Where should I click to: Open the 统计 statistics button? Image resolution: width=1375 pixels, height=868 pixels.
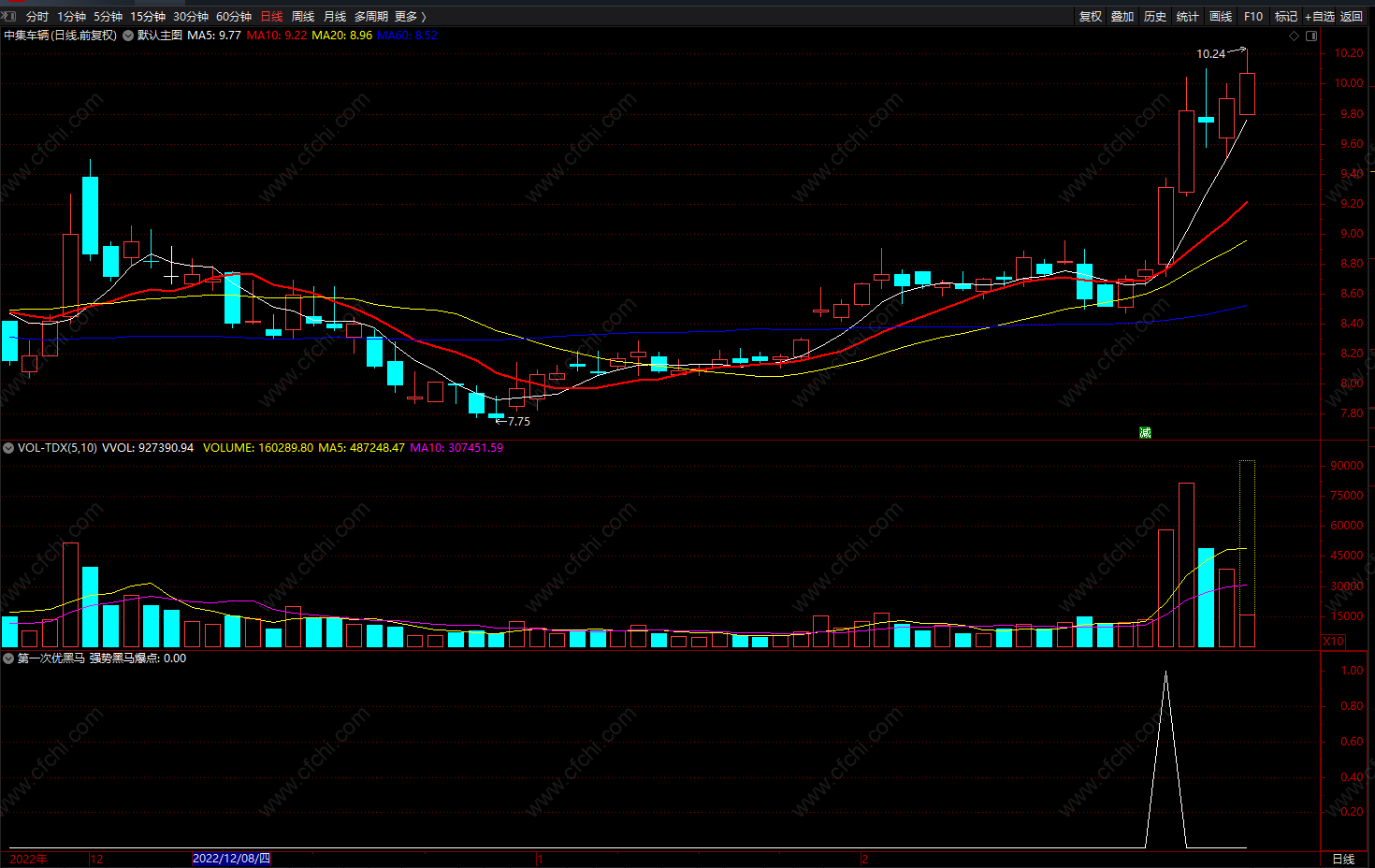tap(1188, 17)
